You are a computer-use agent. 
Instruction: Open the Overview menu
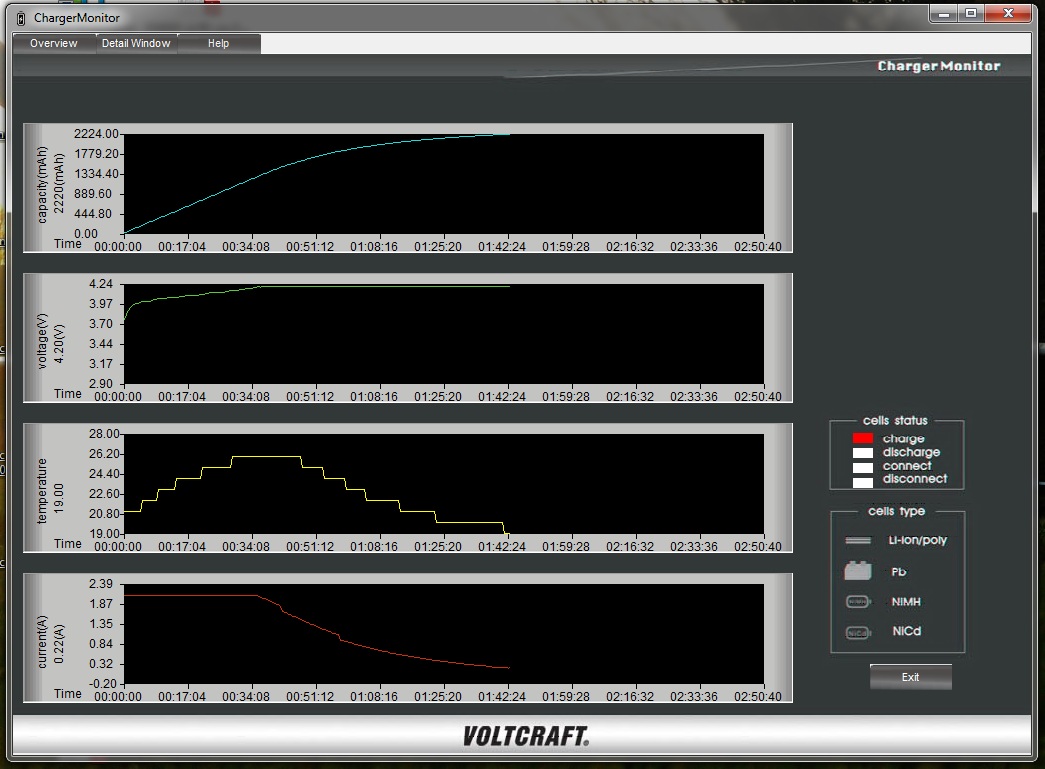(54, 43)
